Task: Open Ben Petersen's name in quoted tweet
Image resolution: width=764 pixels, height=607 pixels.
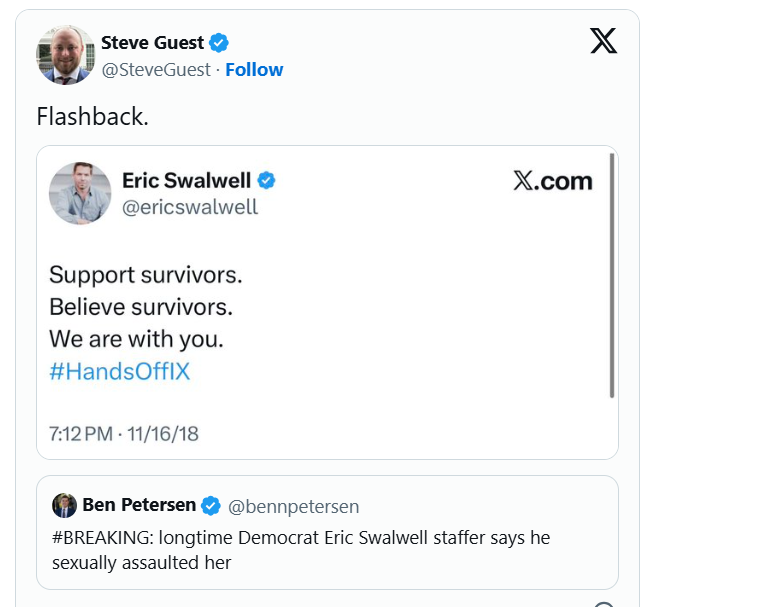Action: (x=139, y=505)
